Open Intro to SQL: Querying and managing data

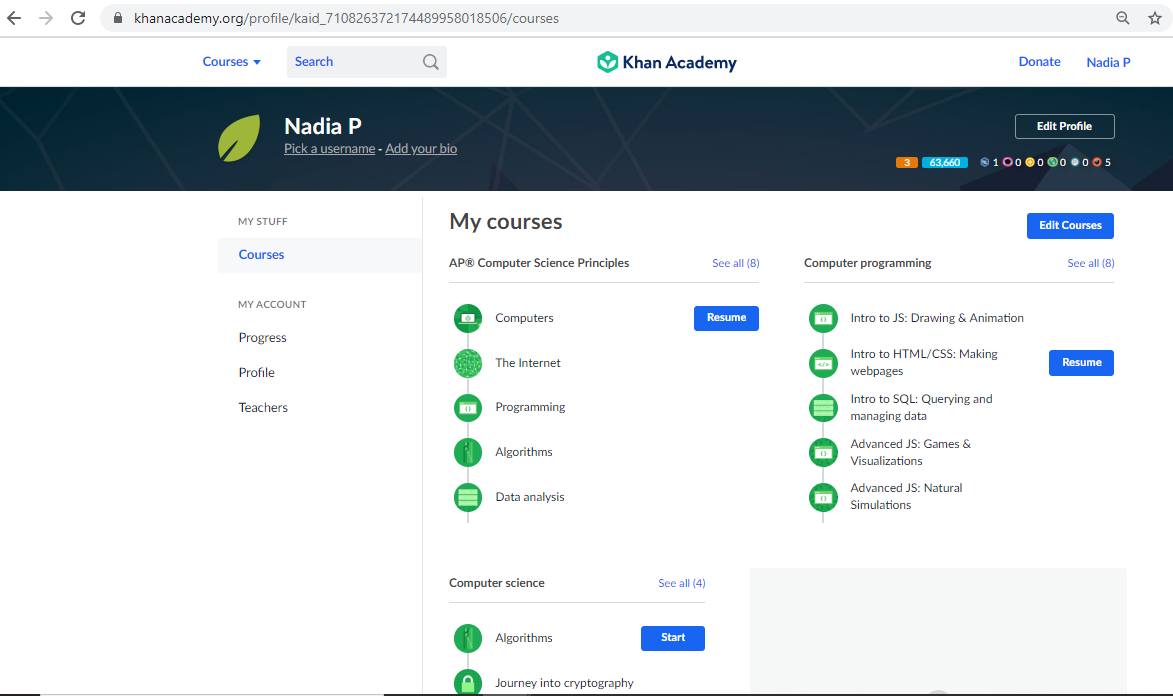pyautogui.click(x=921, y=408)
